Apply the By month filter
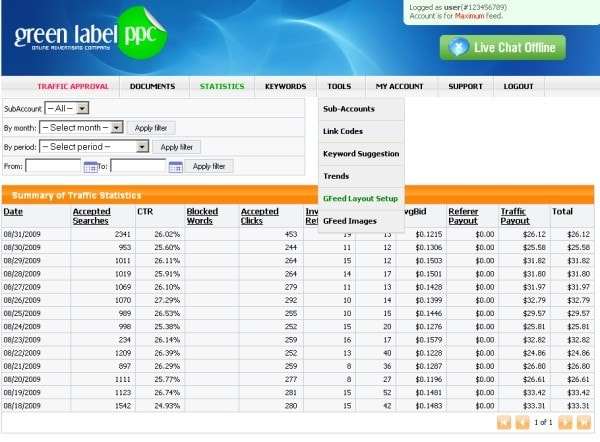The width and height of the screenshot is (600, 442). 151,128
